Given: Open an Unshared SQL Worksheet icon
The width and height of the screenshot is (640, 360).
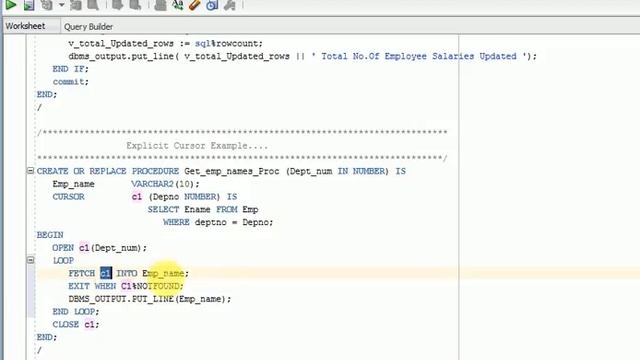Looking at the screenshot, I should coord(160,4).
